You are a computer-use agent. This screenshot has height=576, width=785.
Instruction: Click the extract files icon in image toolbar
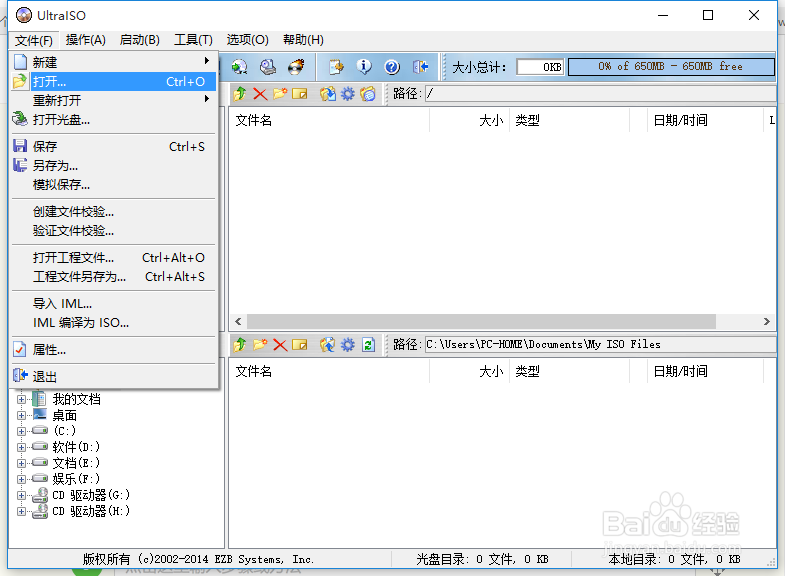[x=328, y=94]
